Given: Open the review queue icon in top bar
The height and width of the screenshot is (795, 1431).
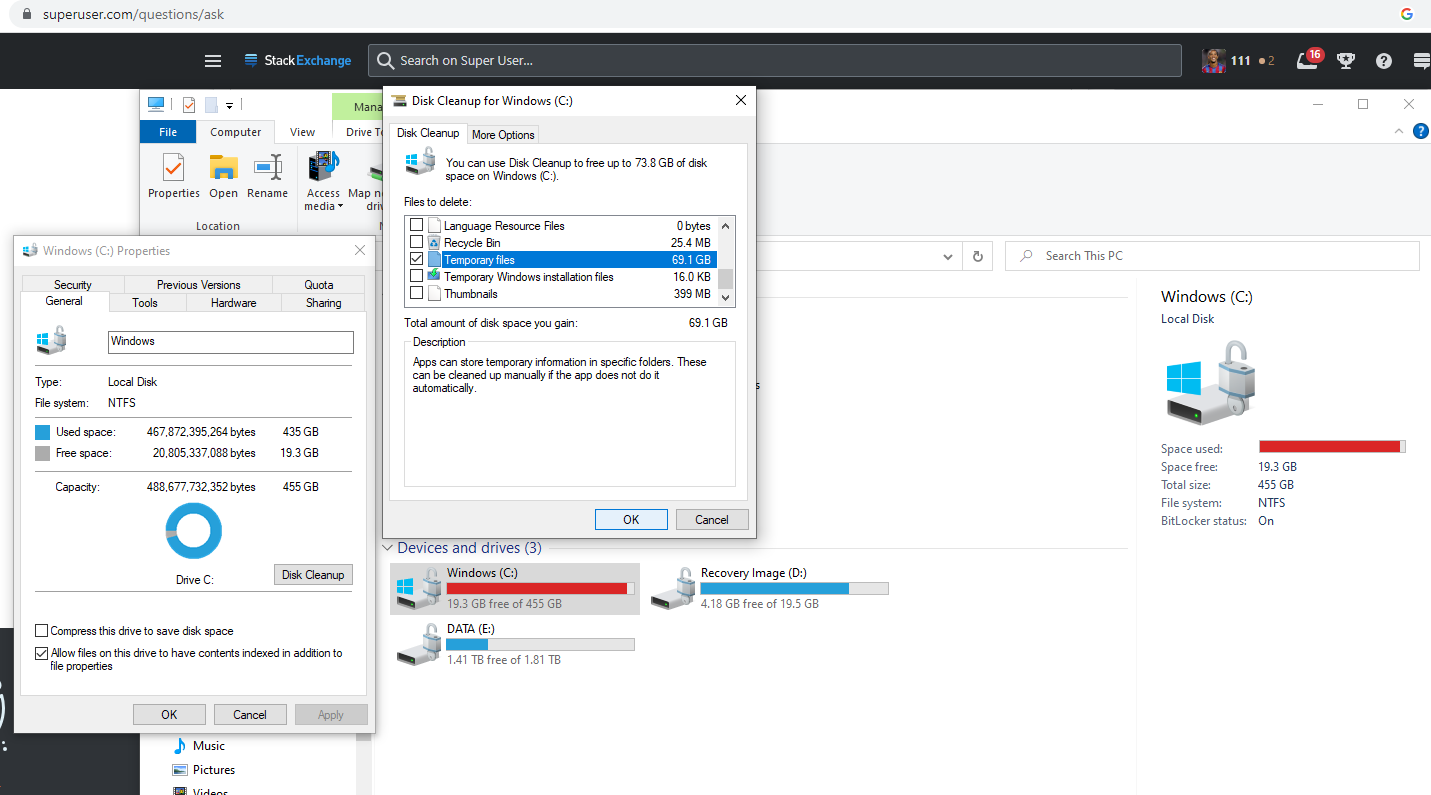Looking at the screenshot, I should tap(1421, 61).
